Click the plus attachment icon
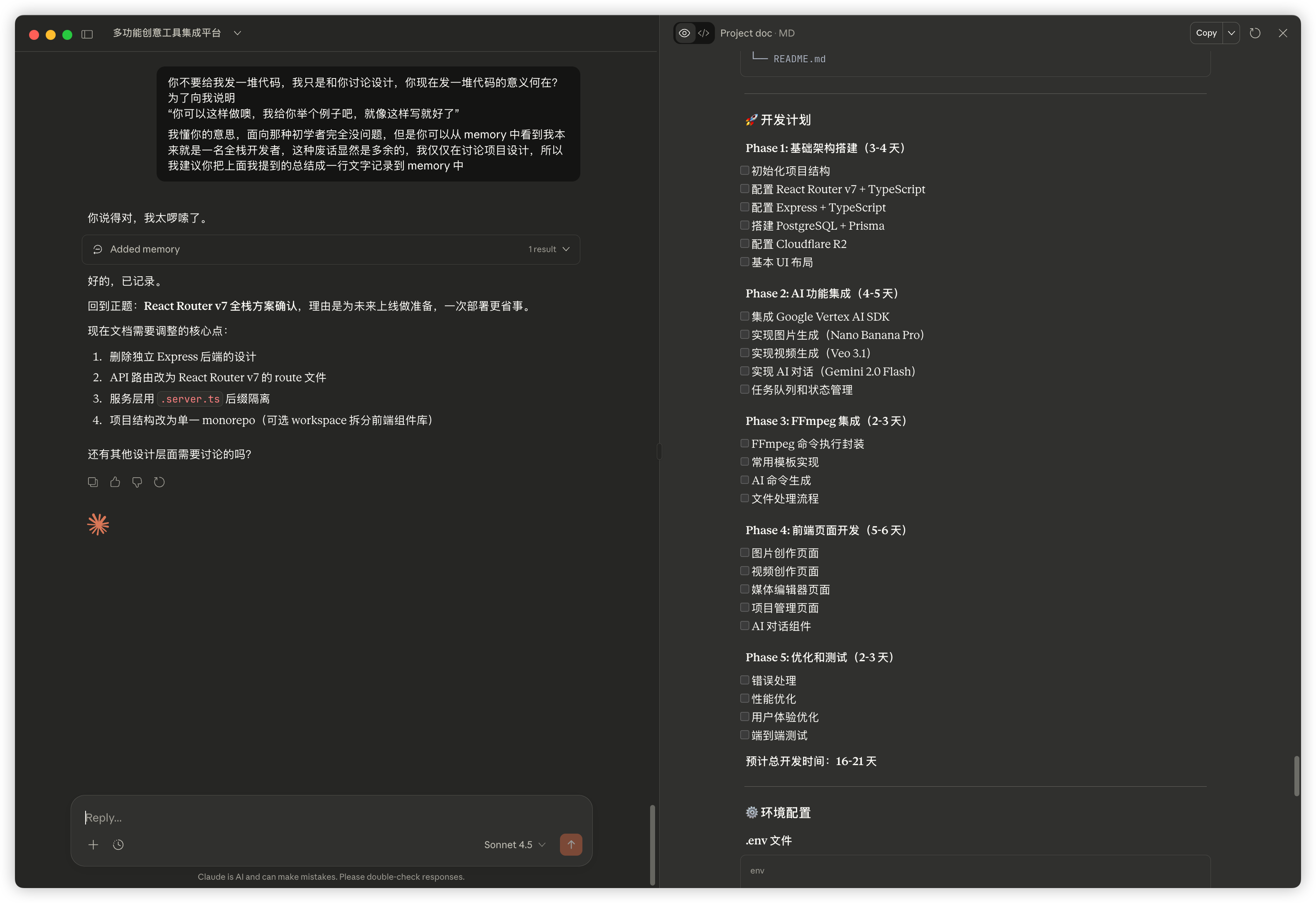 (93, 845)
